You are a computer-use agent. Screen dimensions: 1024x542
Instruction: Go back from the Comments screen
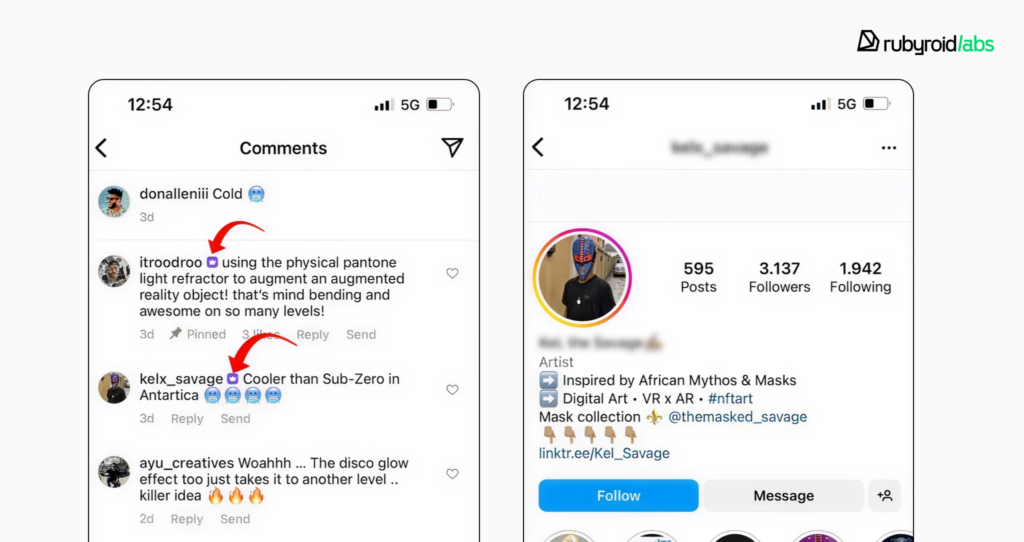click(101, 148)
